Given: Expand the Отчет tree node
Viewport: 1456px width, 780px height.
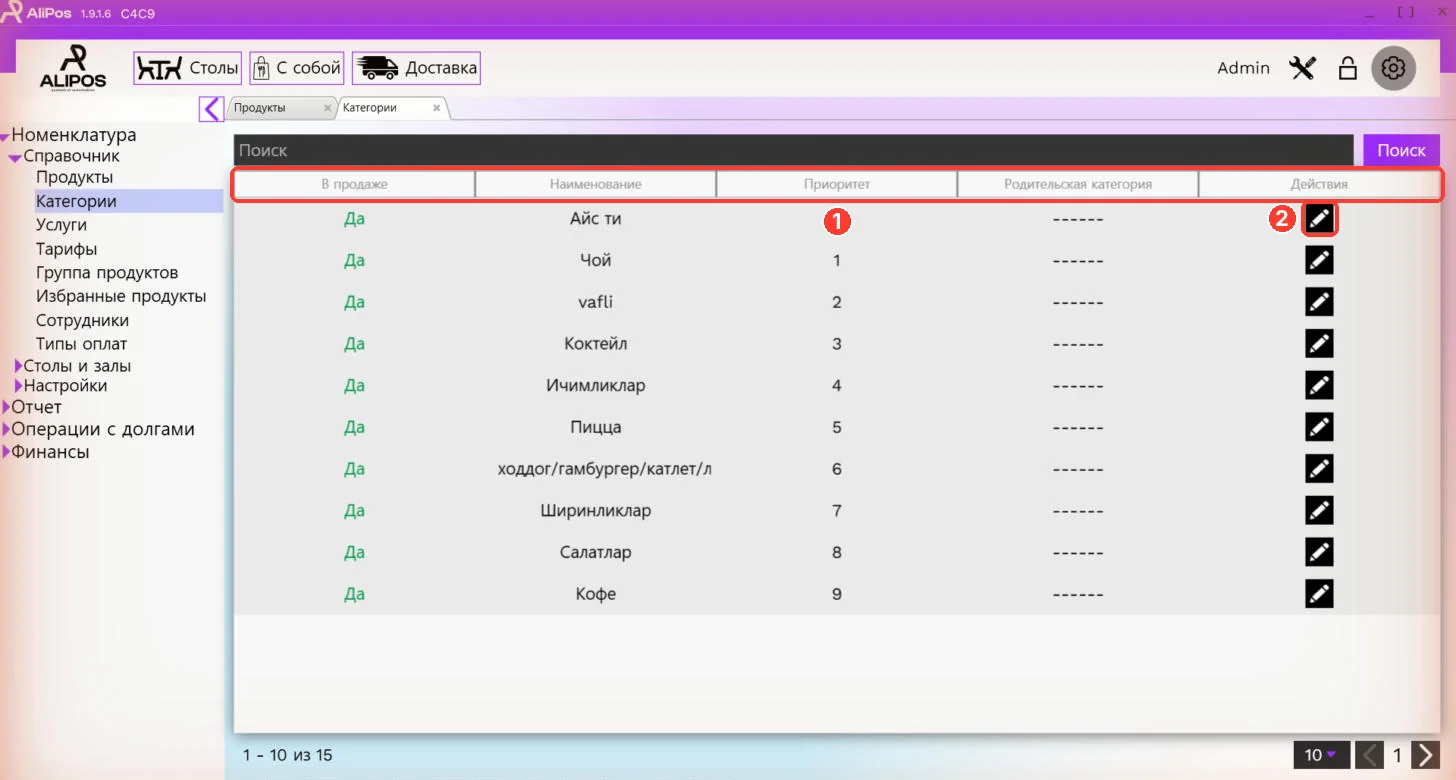Looking at the screenshot, I should (6, 407).
